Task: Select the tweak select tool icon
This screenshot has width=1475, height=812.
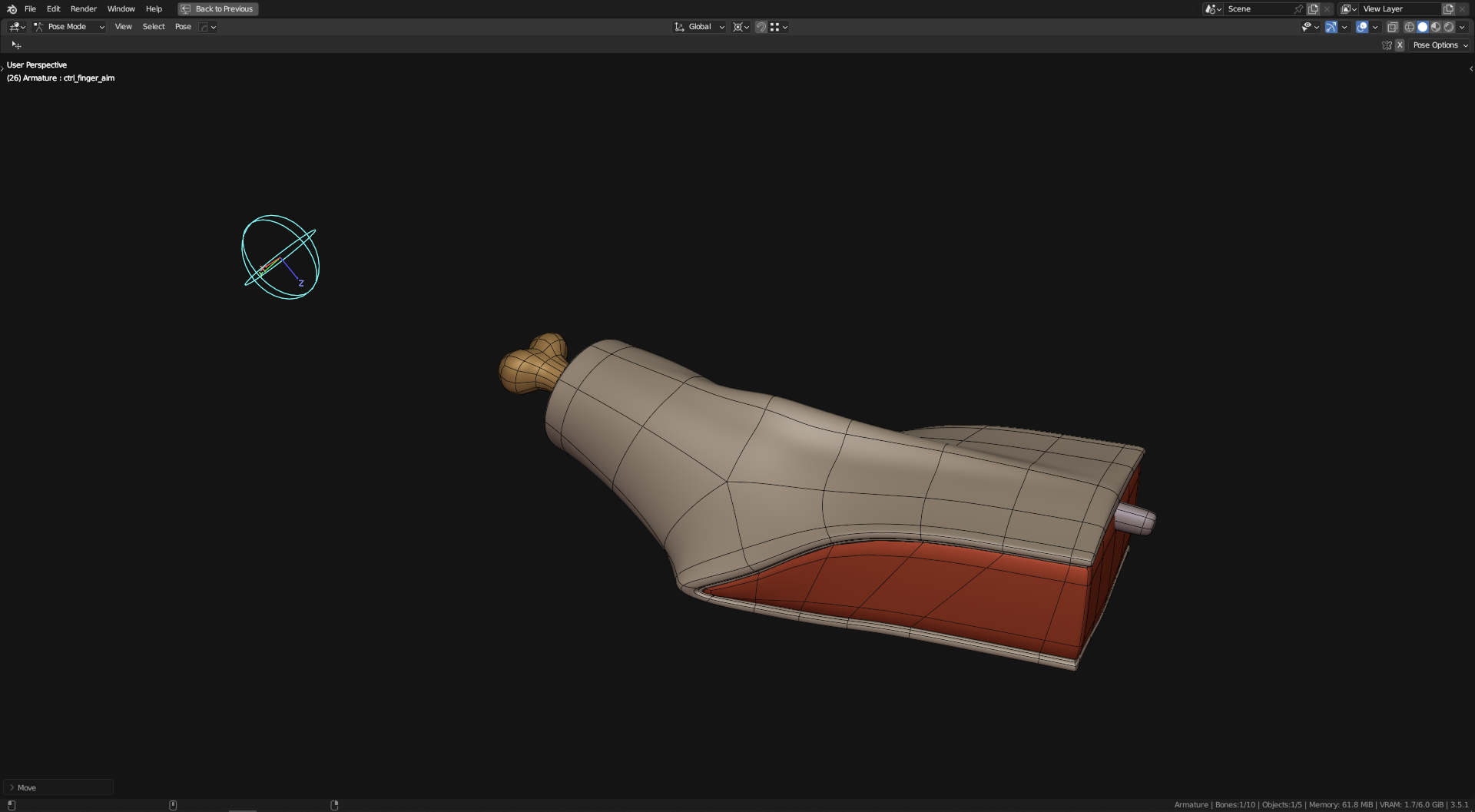Action: click(16, 45)
